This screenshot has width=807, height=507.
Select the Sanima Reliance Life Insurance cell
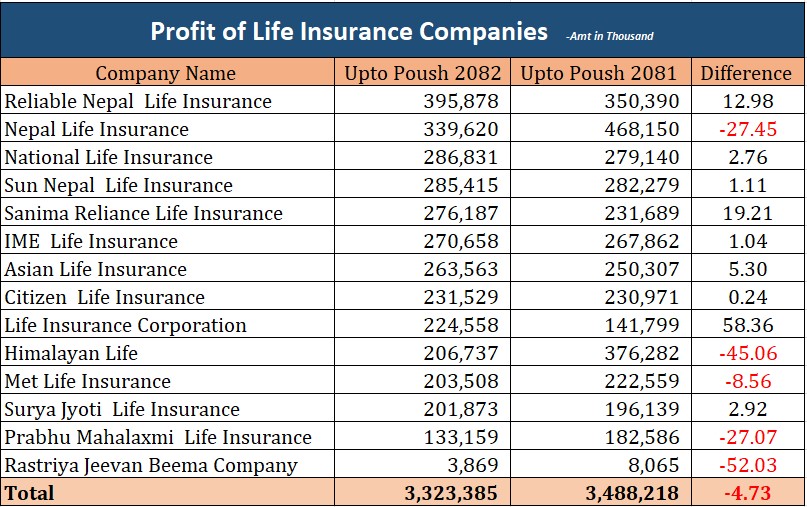point(144,213)
